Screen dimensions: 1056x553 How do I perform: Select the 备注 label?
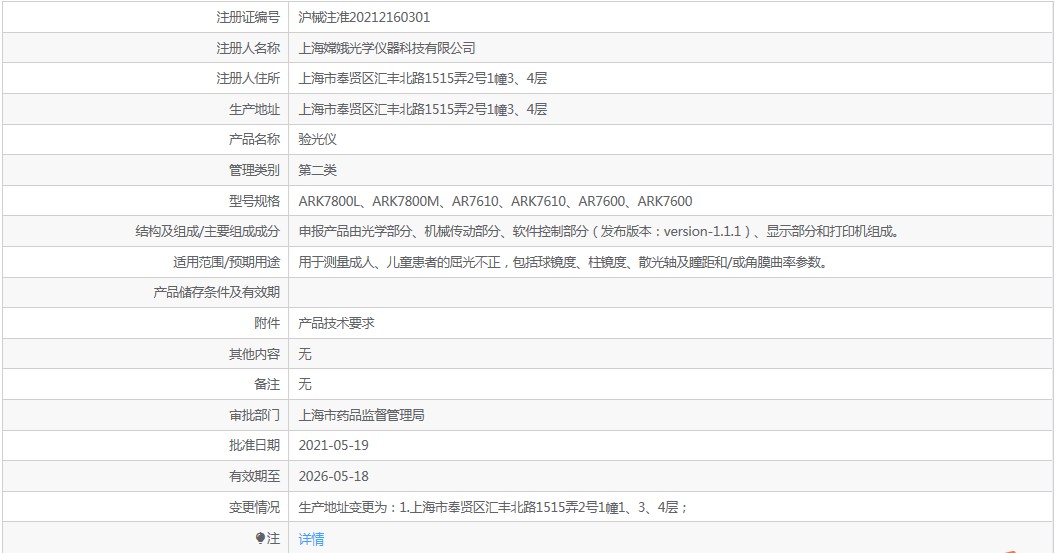click(267, 385)
